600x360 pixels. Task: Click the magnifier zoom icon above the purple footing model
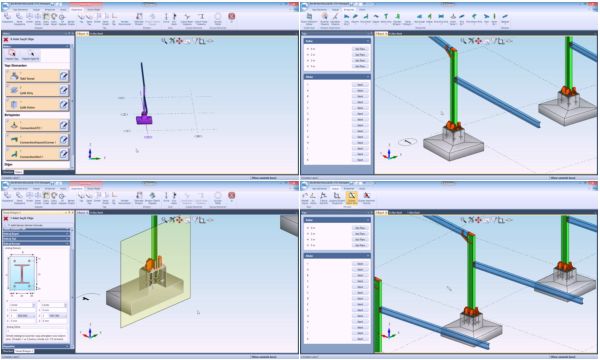[x=164, y=41]
